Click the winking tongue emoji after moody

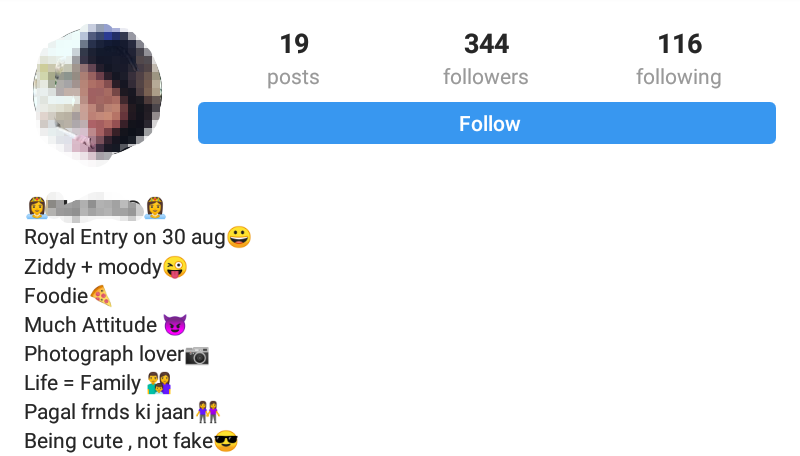[175, 267]
